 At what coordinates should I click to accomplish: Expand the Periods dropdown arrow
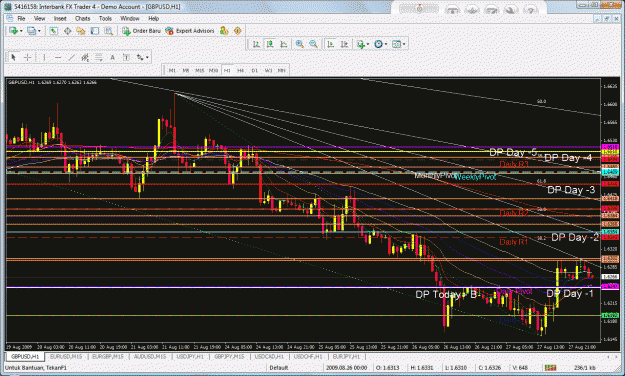point(386,45)
